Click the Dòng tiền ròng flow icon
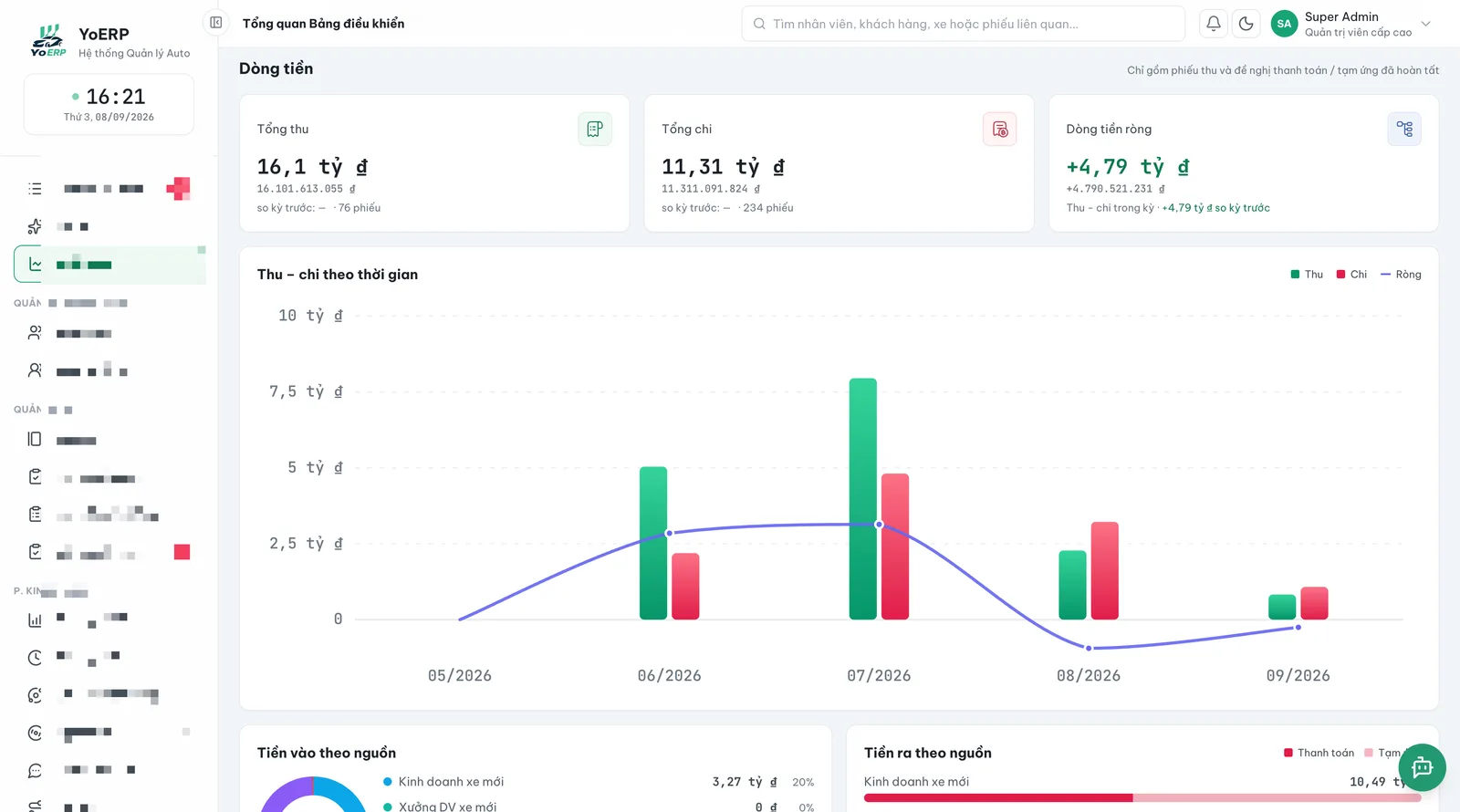Image resolution: width=1460 pixels, height=812 pixels. pos(1404,130)
